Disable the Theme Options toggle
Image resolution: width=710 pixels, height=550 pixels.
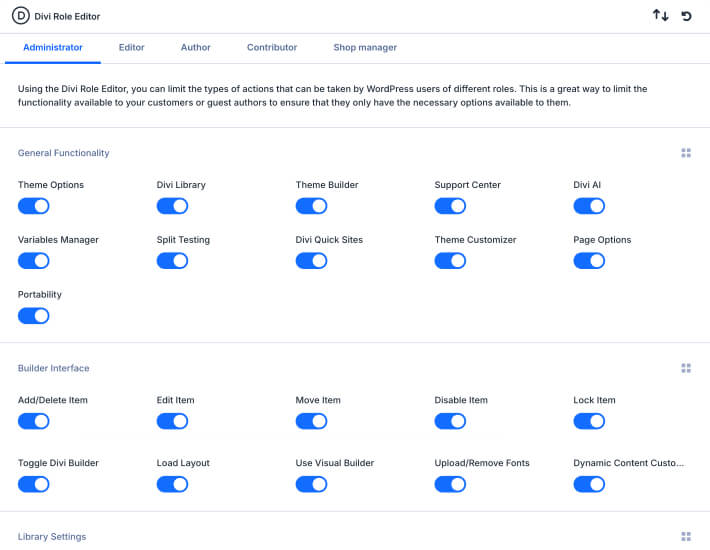[x=34, y=206]
